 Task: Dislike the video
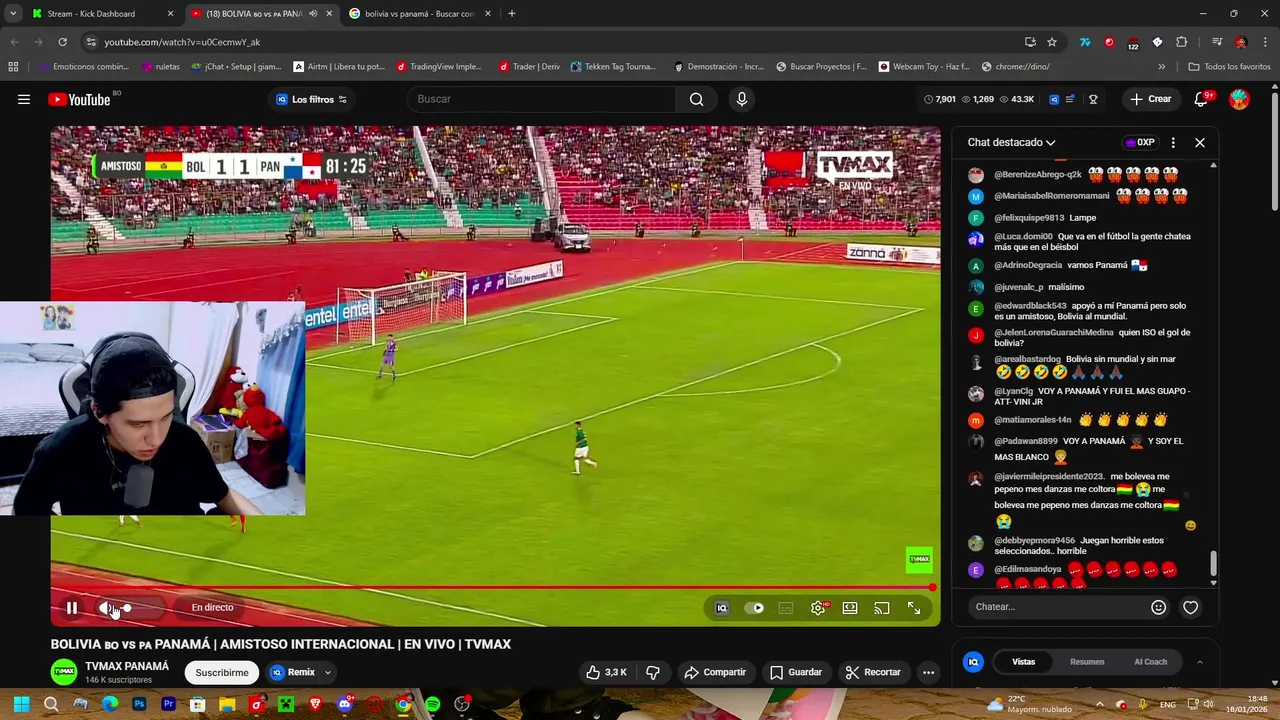pyautogui.click(x=653, y=672)
